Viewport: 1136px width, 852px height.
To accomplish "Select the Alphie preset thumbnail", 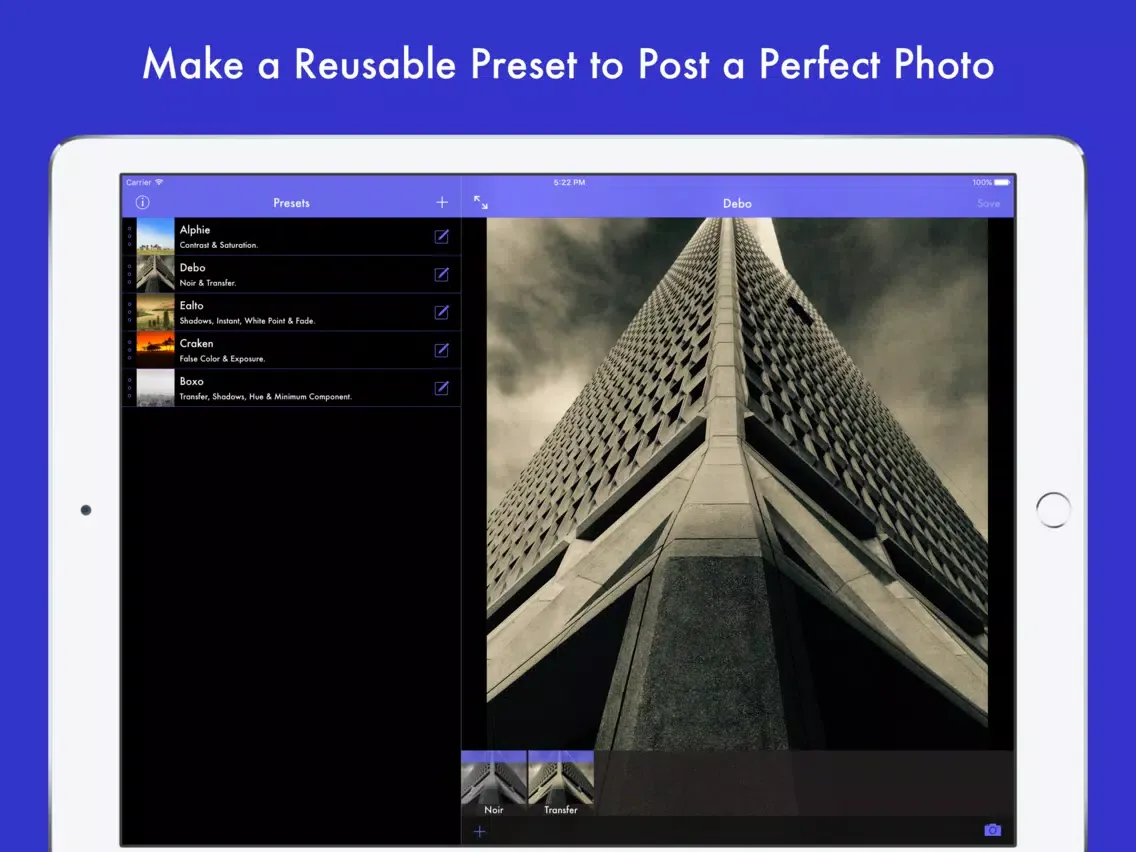I will [x=156, y=236].
